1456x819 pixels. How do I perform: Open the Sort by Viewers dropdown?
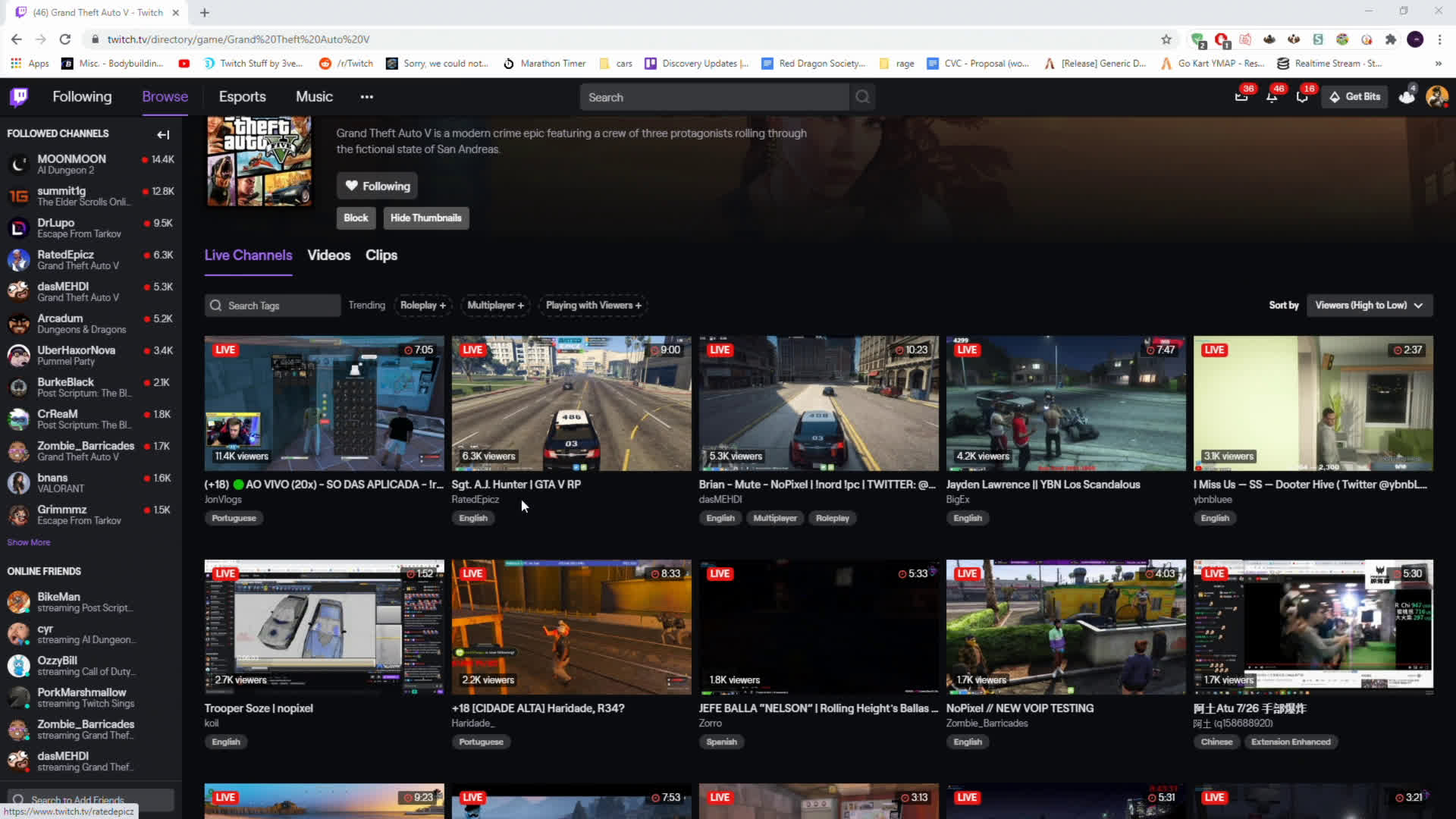pyautogui.click(x=1370, y=305)
